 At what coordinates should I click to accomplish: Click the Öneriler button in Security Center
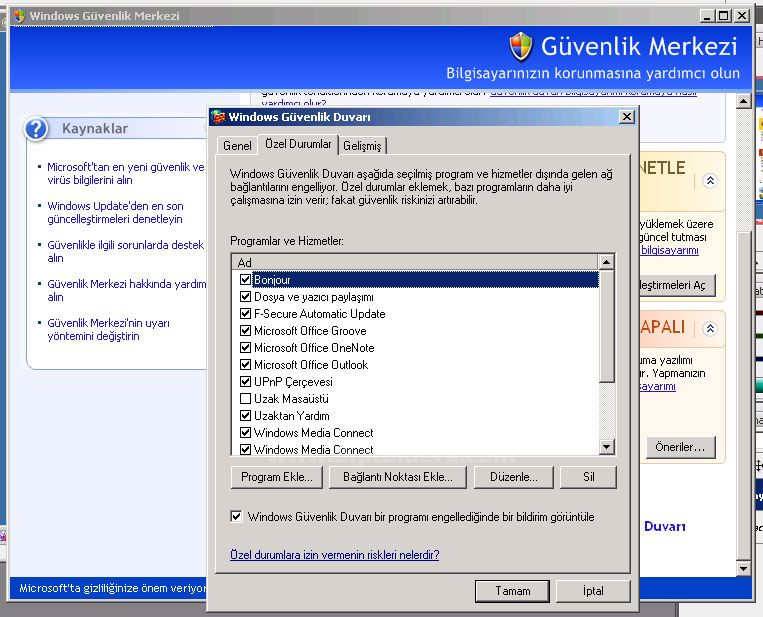680,447
